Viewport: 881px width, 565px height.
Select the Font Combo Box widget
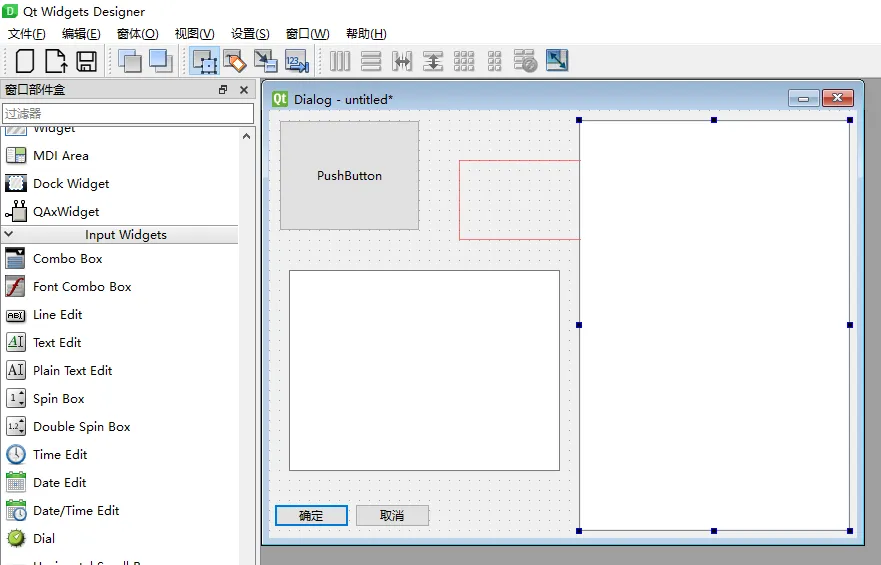click(82, 287)
